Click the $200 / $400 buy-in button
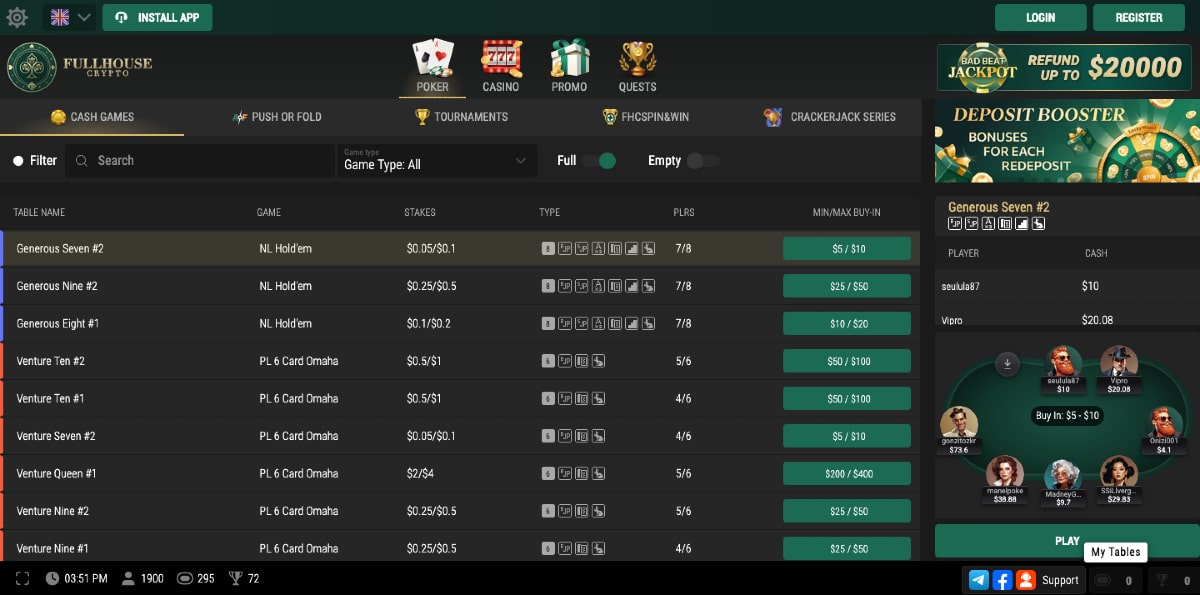This screenshot has width=1200, height=595. point(847,474)
